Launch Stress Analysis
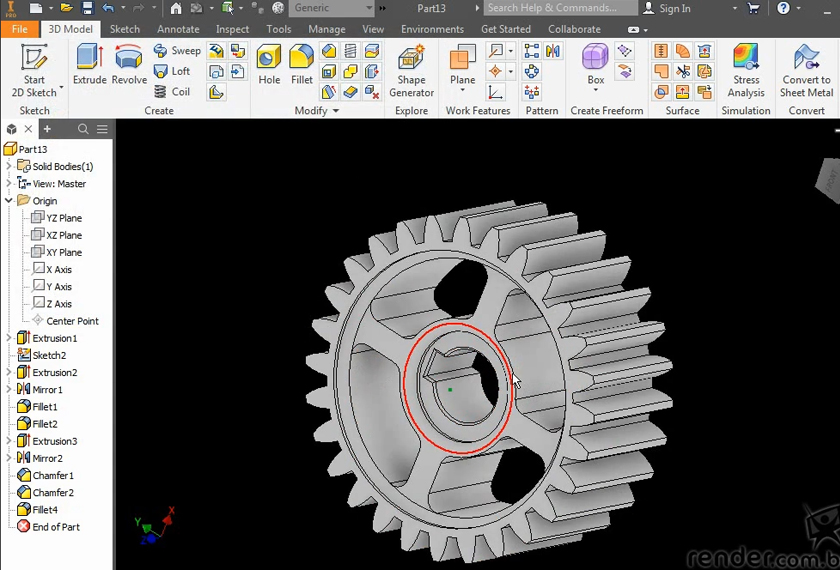 (x=746, y=70)
